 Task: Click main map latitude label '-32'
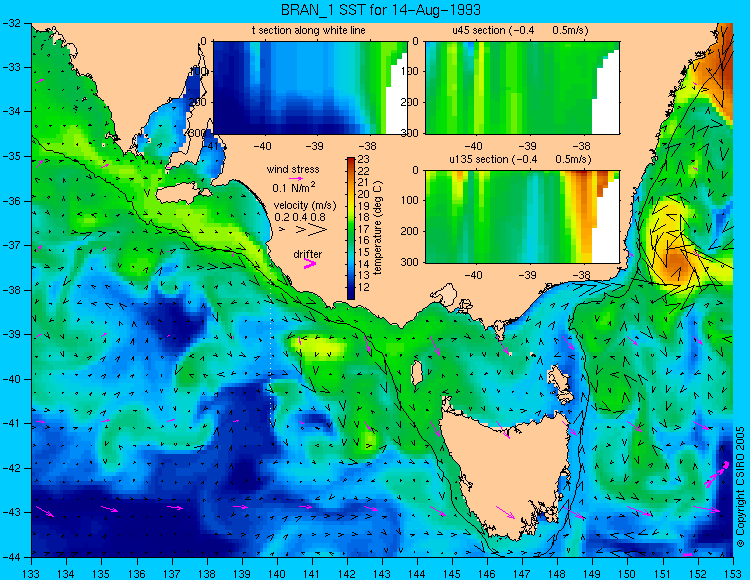pos(11,23)
